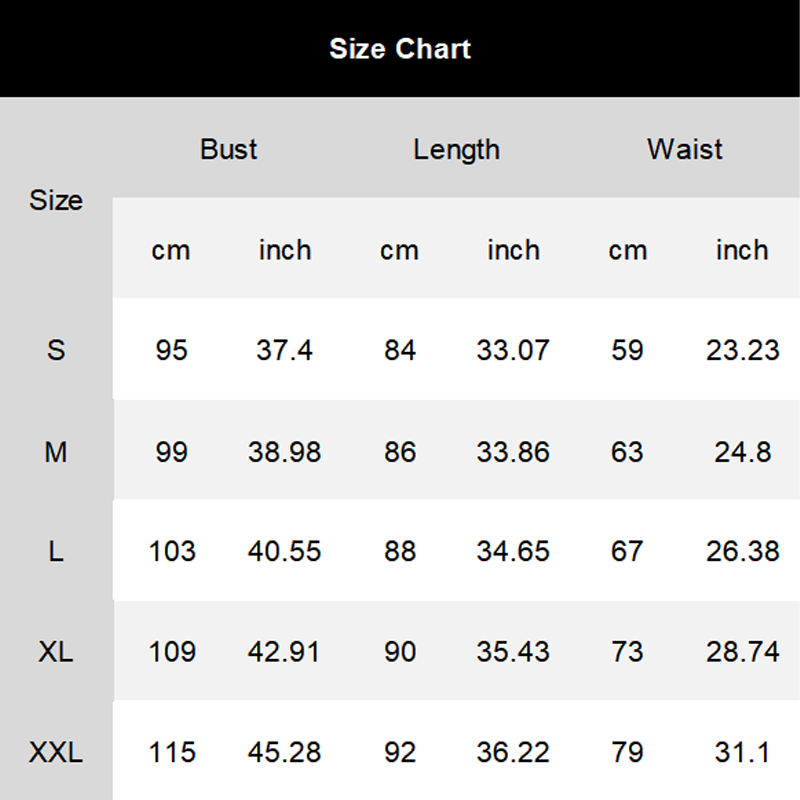The width and height of the screenshot is (800, 800).
Task: Click the 36.22 inch length value
Action: (x=513, y=752)
